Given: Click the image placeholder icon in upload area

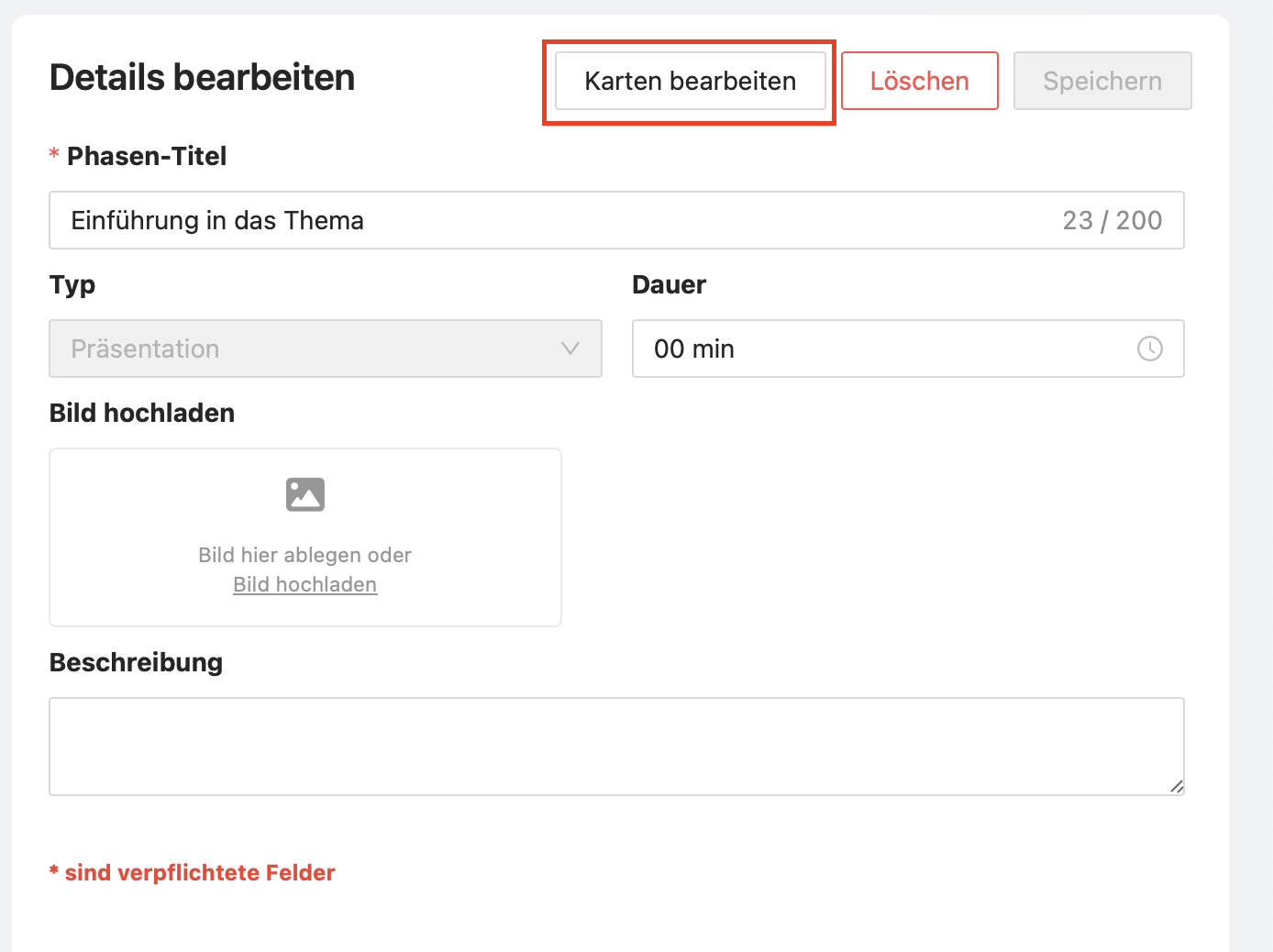Looking at the screenshot, I should coord(305,494).
